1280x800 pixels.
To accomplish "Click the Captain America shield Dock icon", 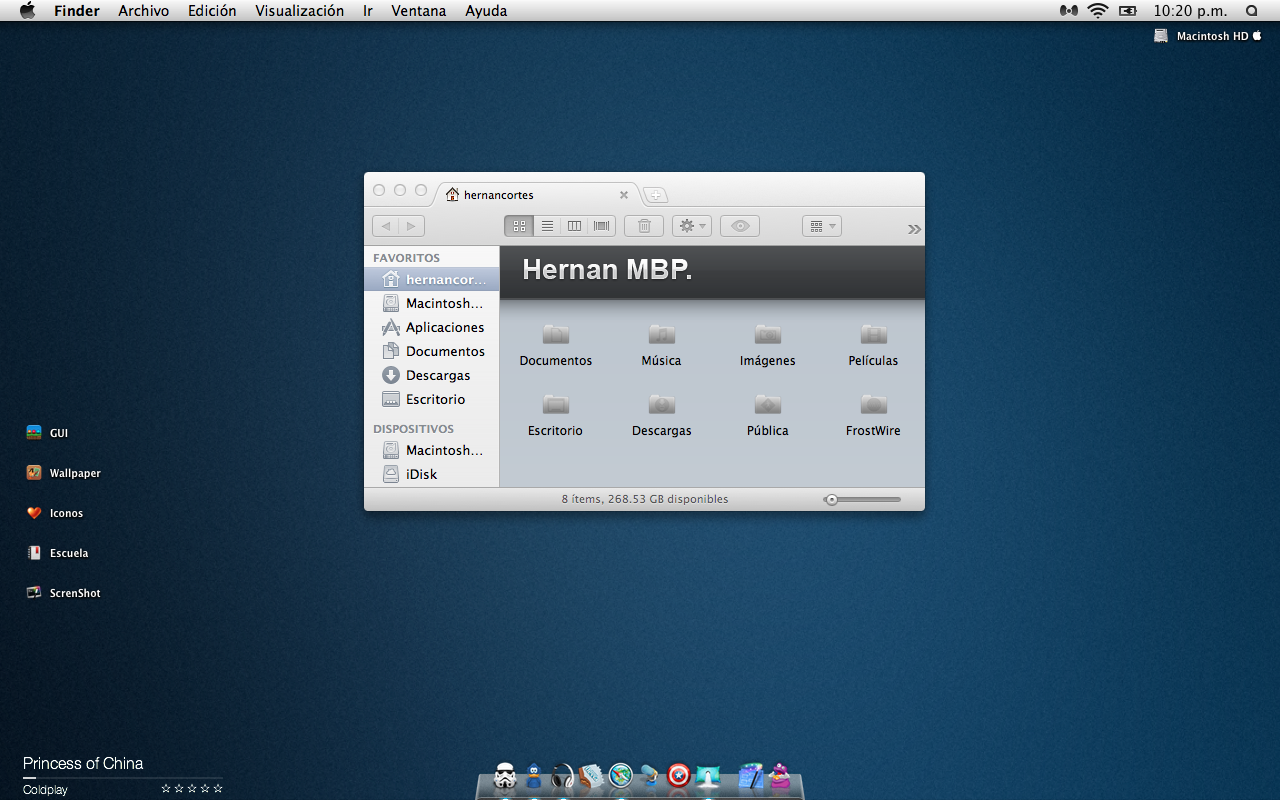I will pos(679,775).
